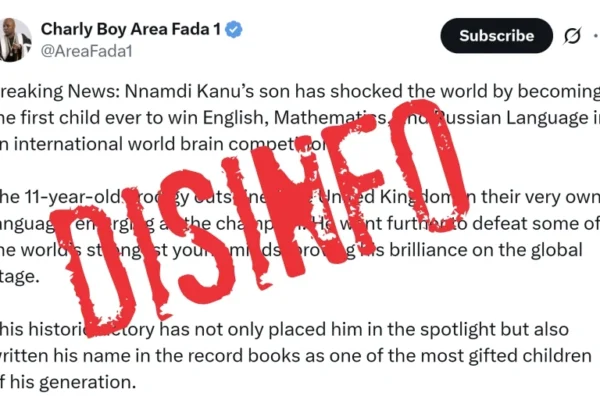Click the Grok slashed-circle icon
The width and height of the screenshot is (600, 400).
(x=572, y=36)
